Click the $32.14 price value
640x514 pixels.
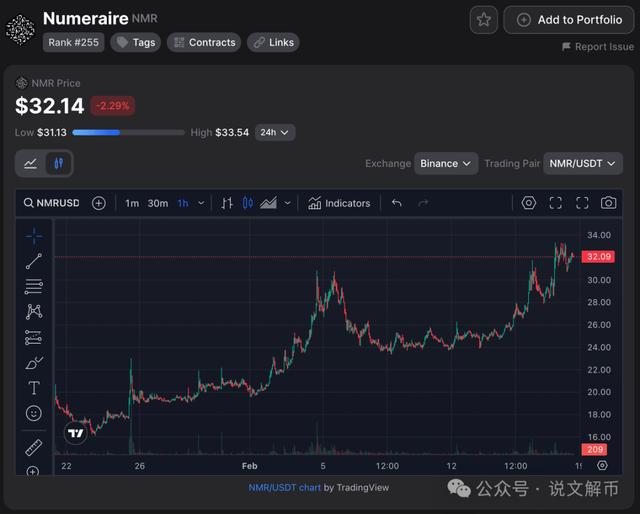49,106
